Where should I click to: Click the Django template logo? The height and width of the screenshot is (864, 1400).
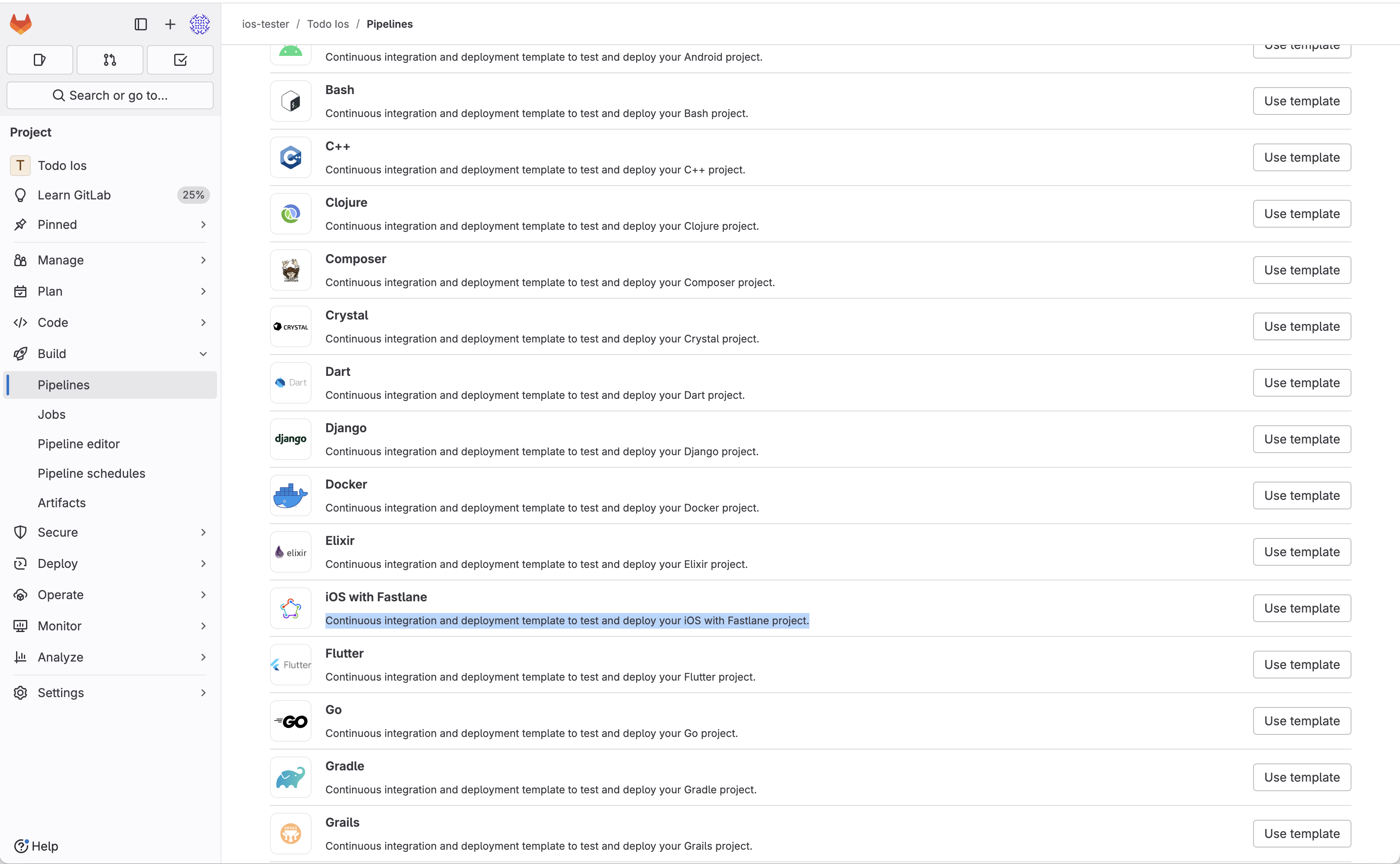pyautogui.click(x=291, y=440)
